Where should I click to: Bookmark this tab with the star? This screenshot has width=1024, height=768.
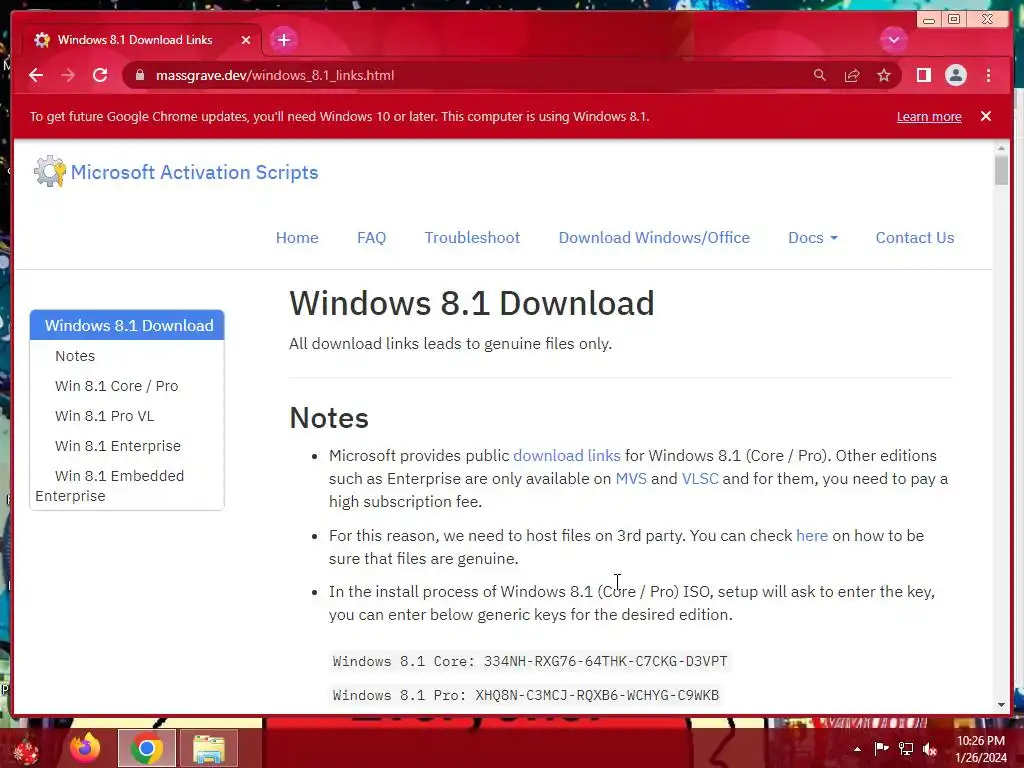pos(884,75)
